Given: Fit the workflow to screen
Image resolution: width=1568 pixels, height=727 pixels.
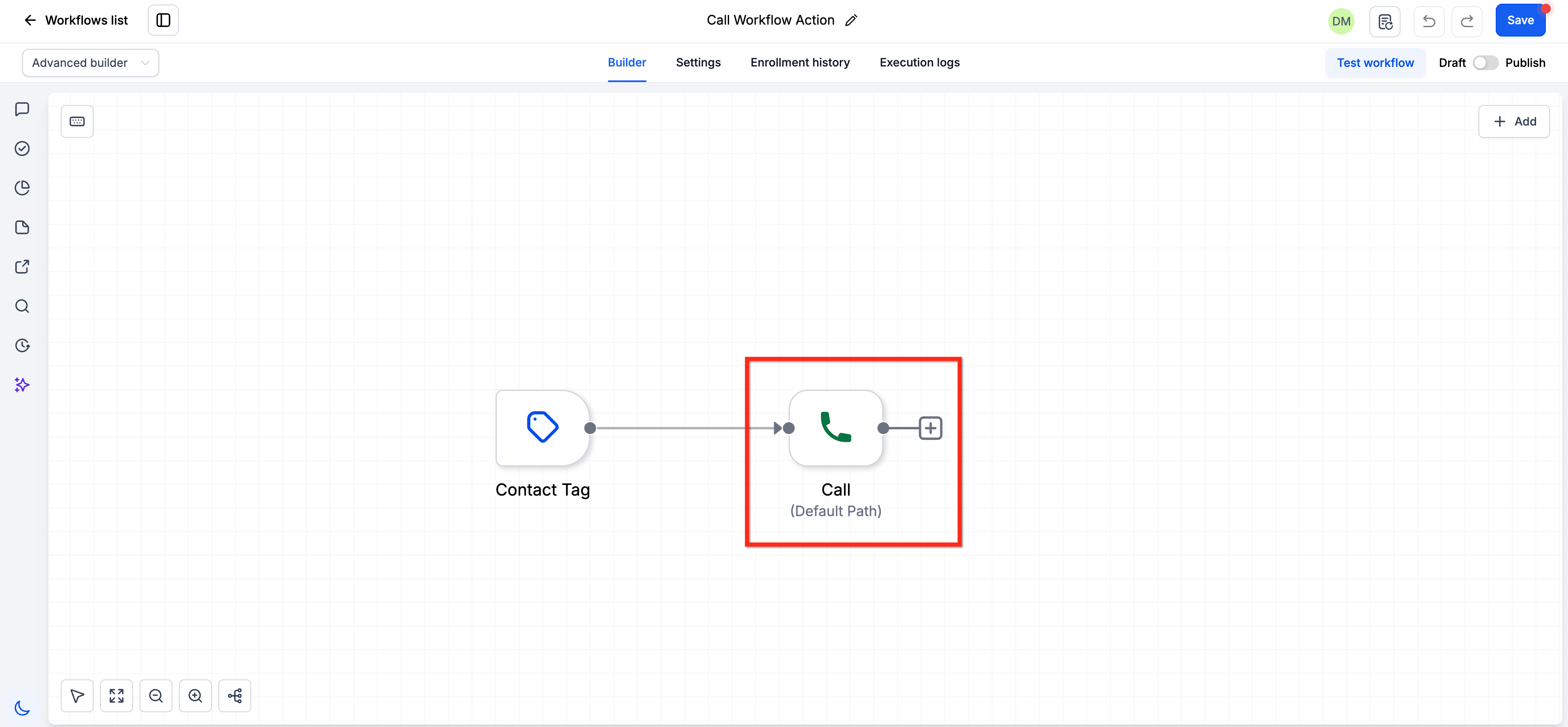Looking at the screenshot, I should coord(116,695).
